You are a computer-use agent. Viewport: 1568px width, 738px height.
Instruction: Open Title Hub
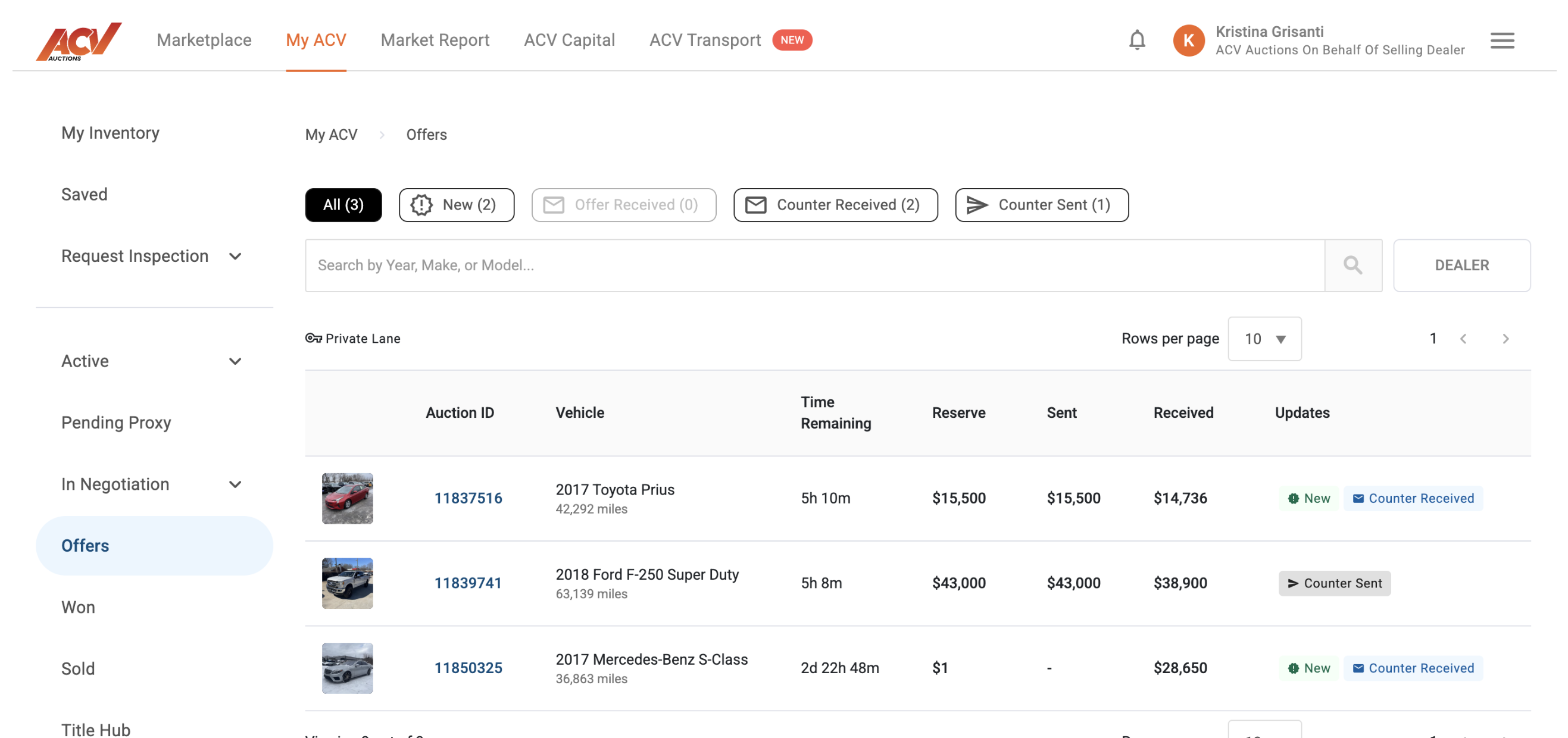pos(96,729)
